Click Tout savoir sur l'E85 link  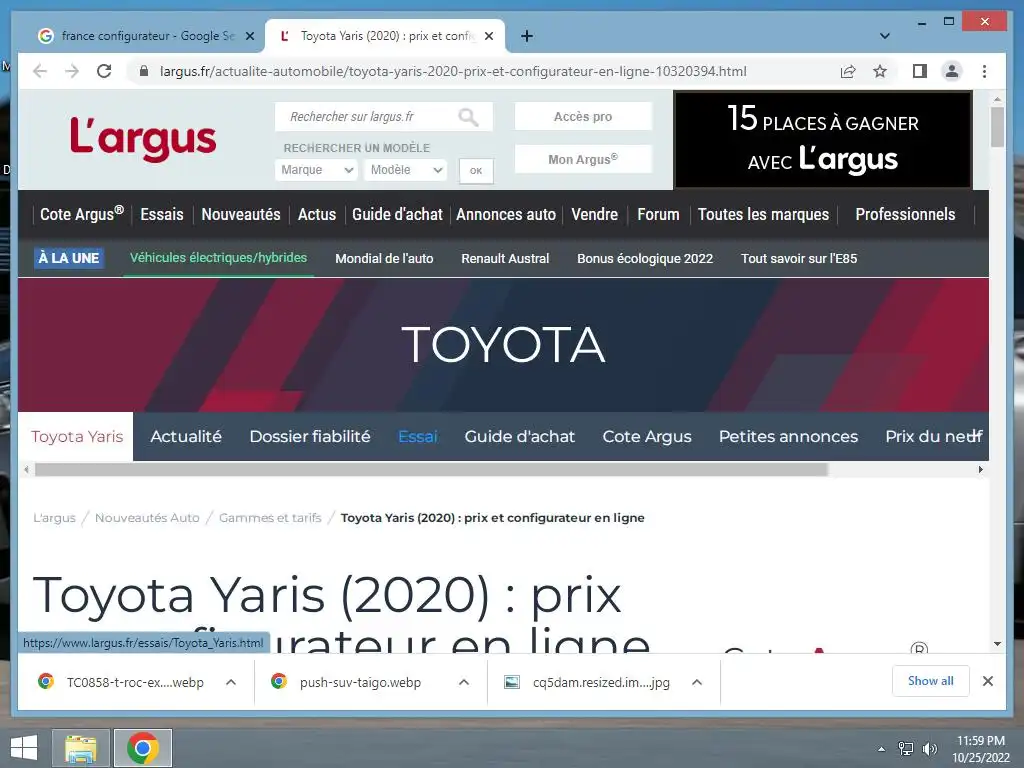pos(799,259)
